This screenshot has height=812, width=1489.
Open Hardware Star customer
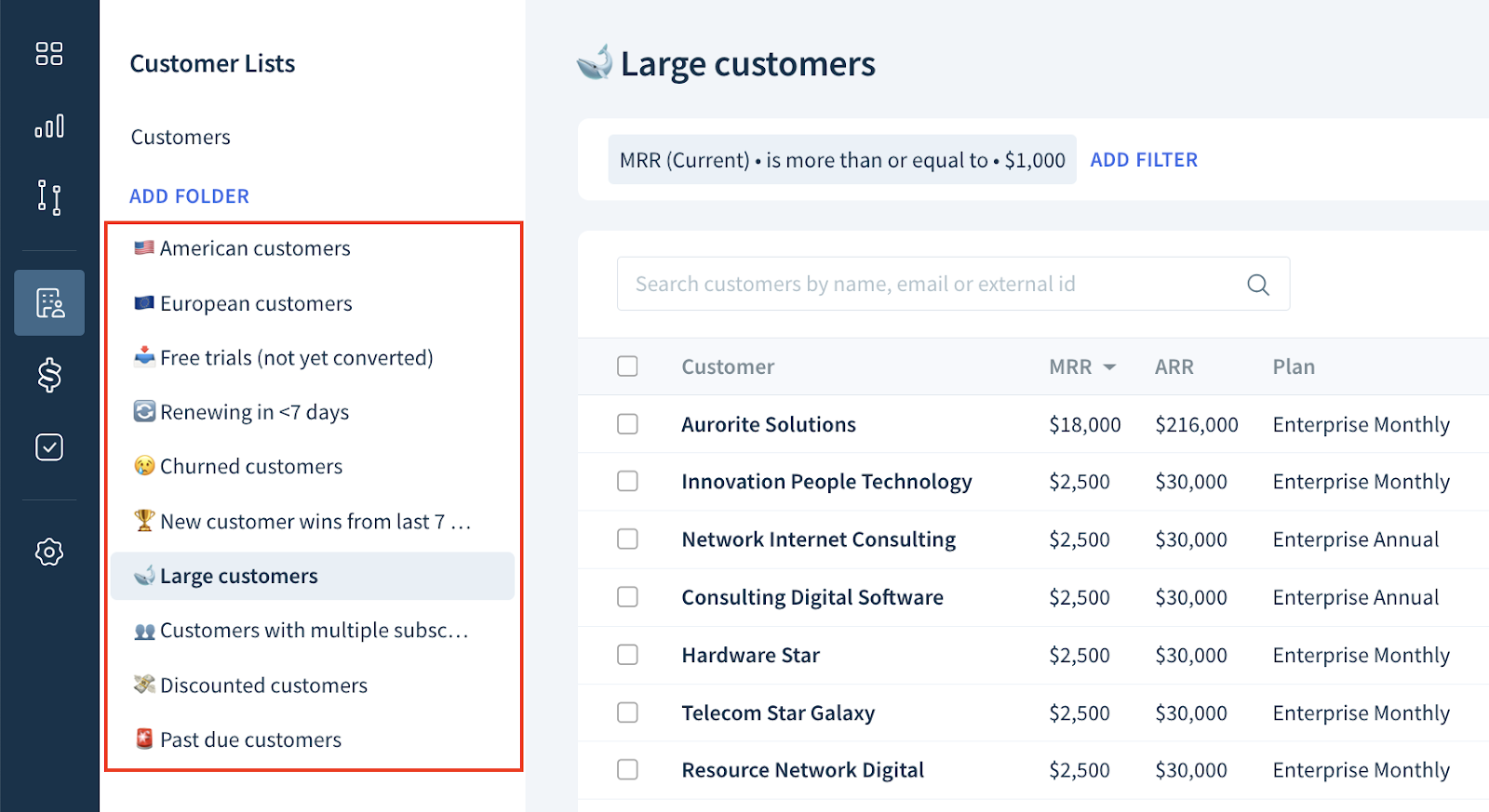coord(751,655)
